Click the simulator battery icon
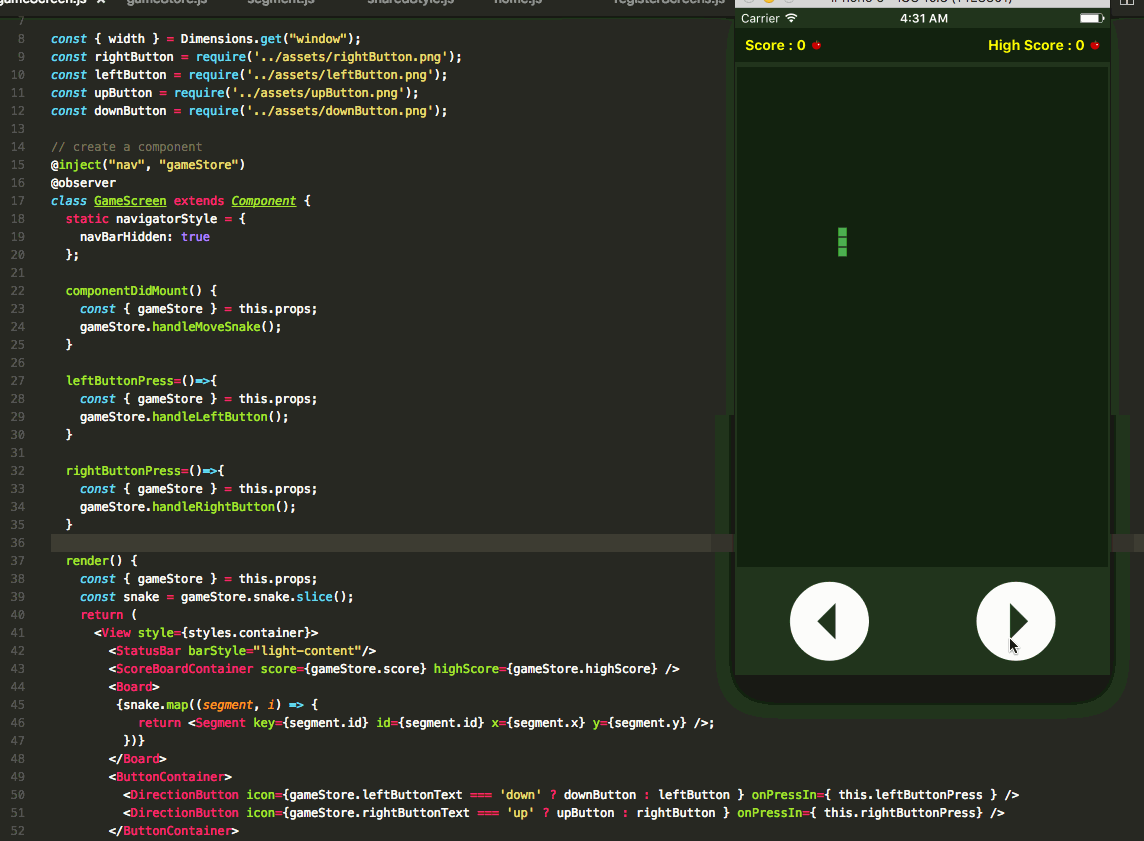1144x841 pixels. click(x=1091, y=18)
